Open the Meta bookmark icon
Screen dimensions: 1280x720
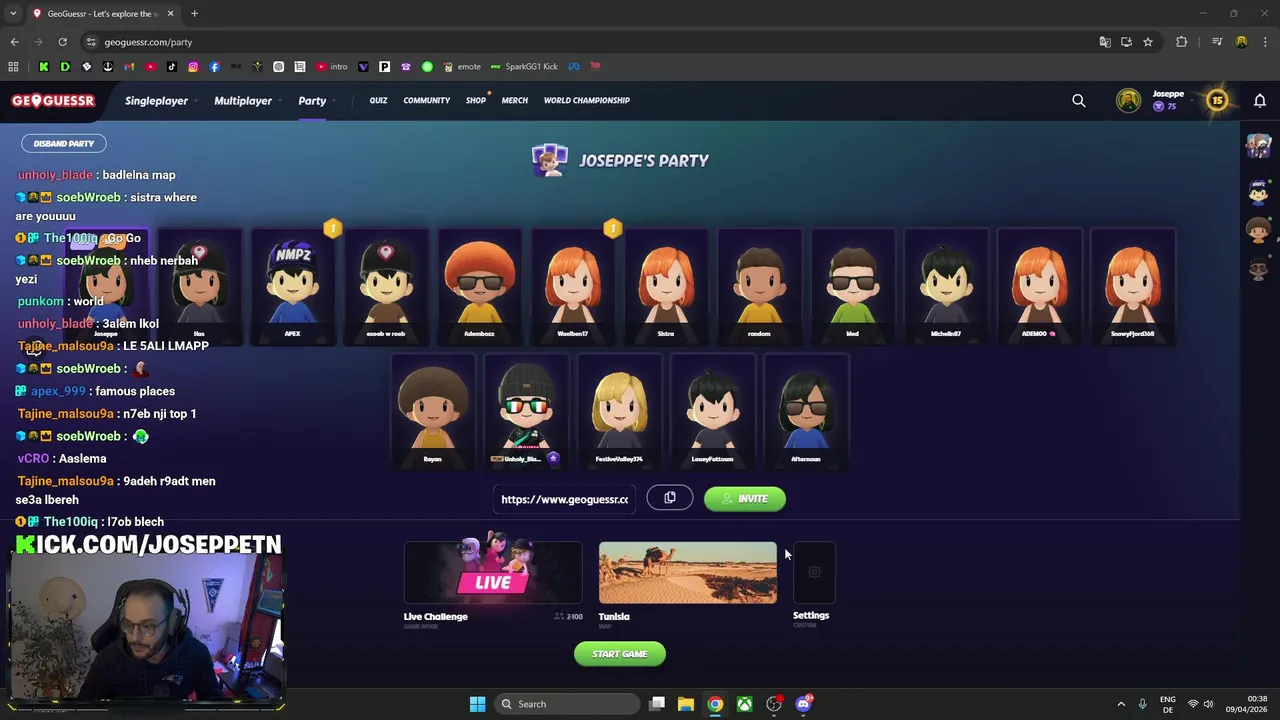click(574, 66)
